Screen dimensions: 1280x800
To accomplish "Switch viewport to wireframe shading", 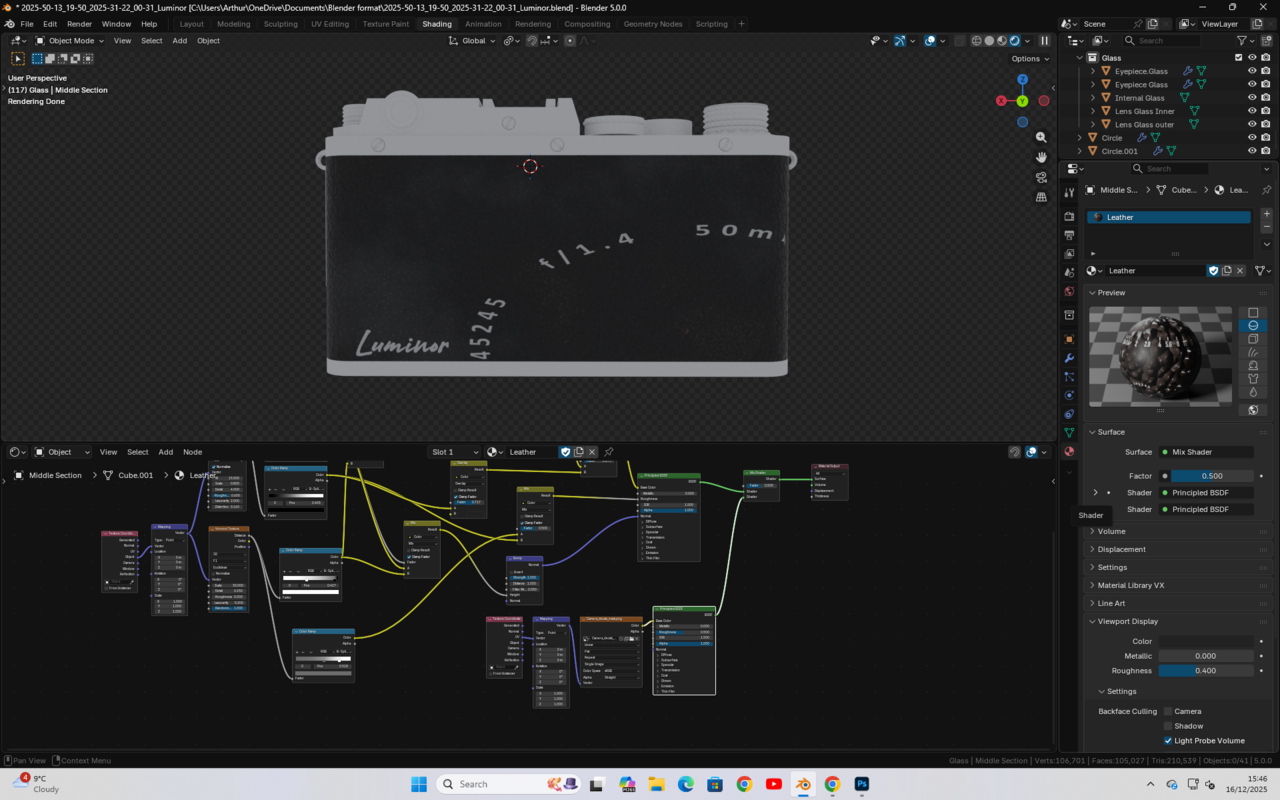I will (976, 41).
